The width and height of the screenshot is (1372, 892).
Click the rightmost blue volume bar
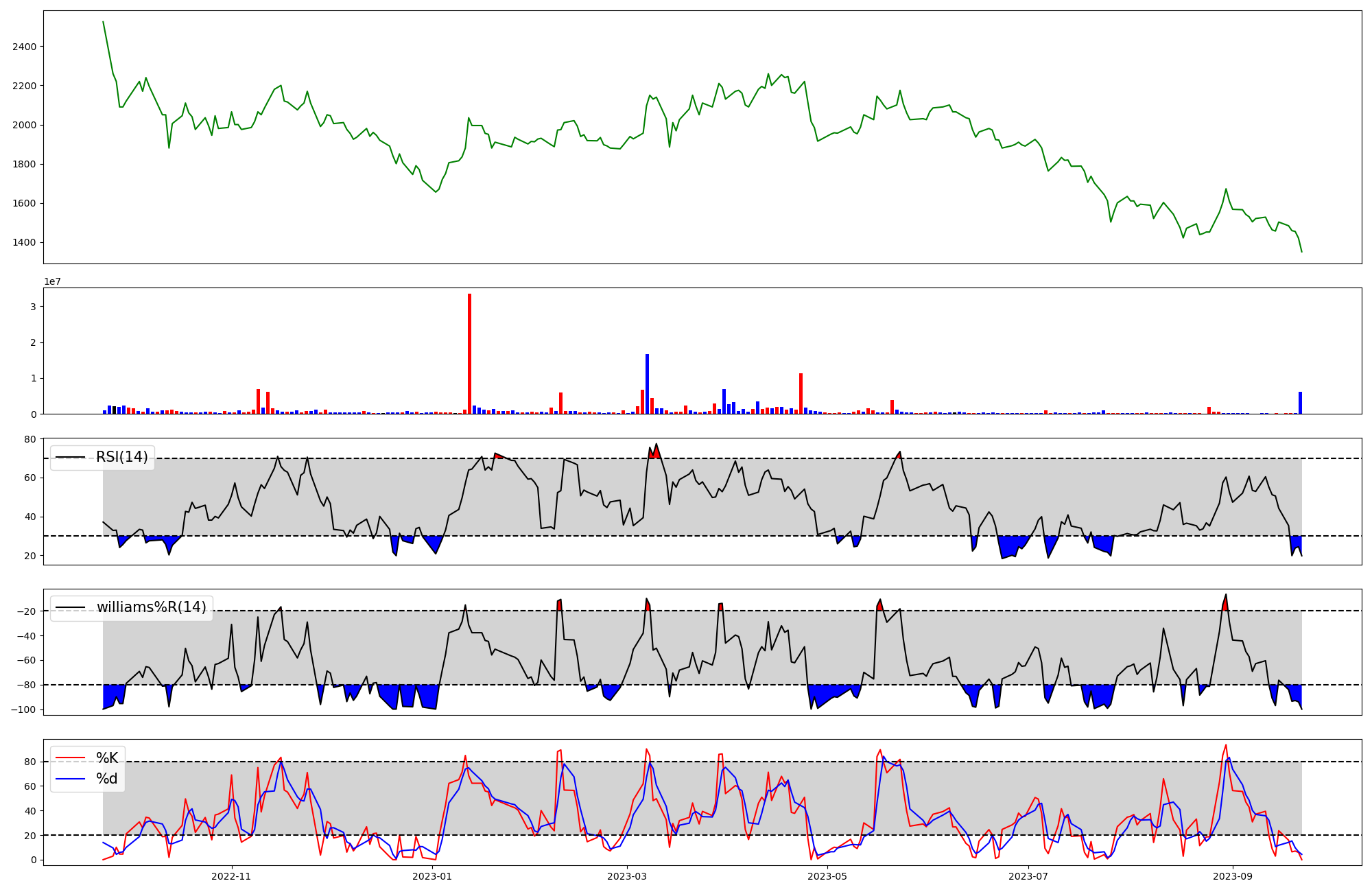tap(1300, 403)
